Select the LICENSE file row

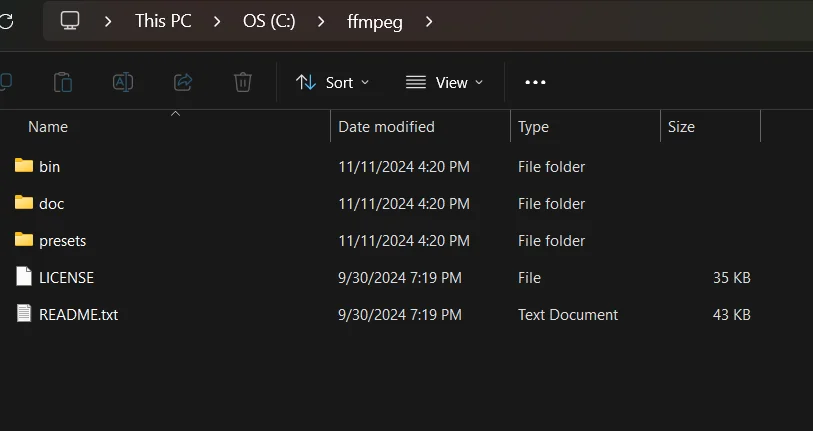[383, 277]
